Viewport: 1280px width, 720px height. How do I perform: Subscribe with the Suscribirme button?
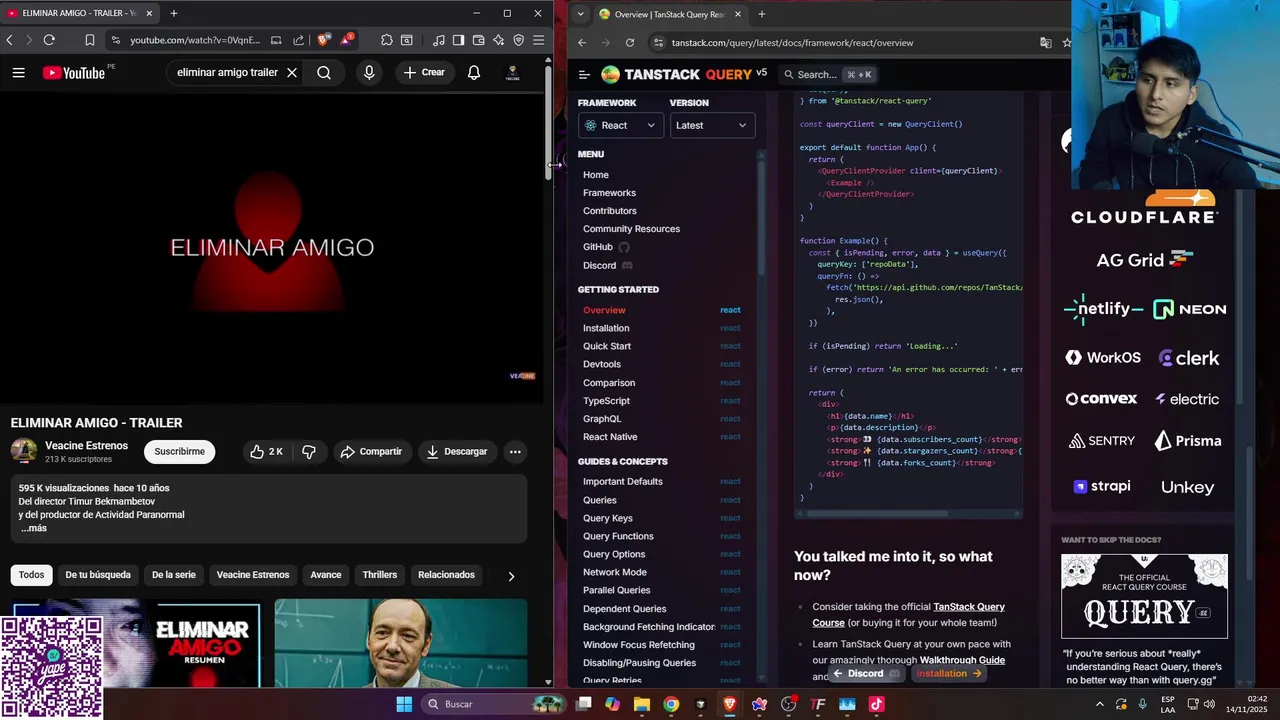179,452
